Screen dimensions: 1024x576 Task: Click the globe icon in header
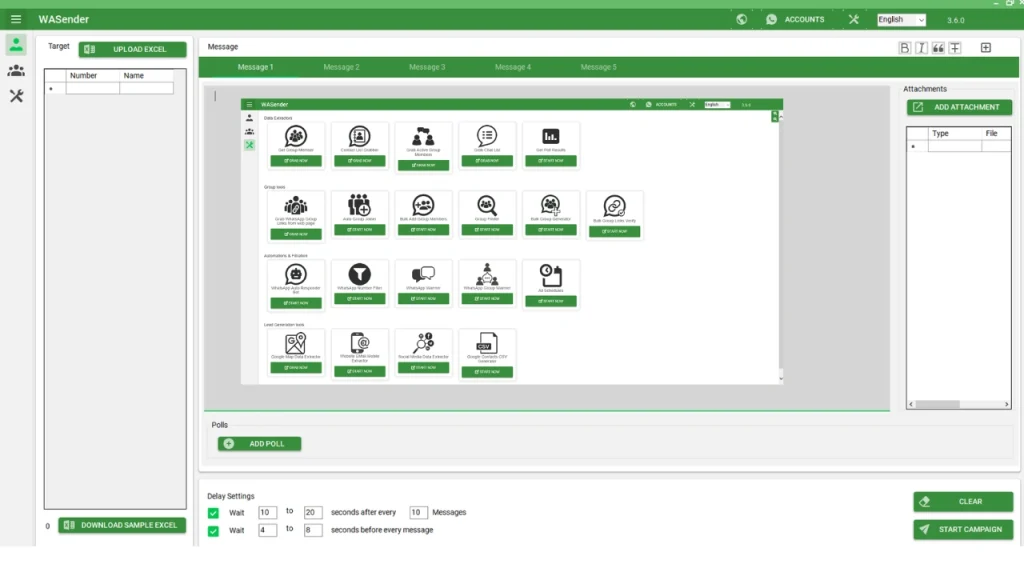741,19
